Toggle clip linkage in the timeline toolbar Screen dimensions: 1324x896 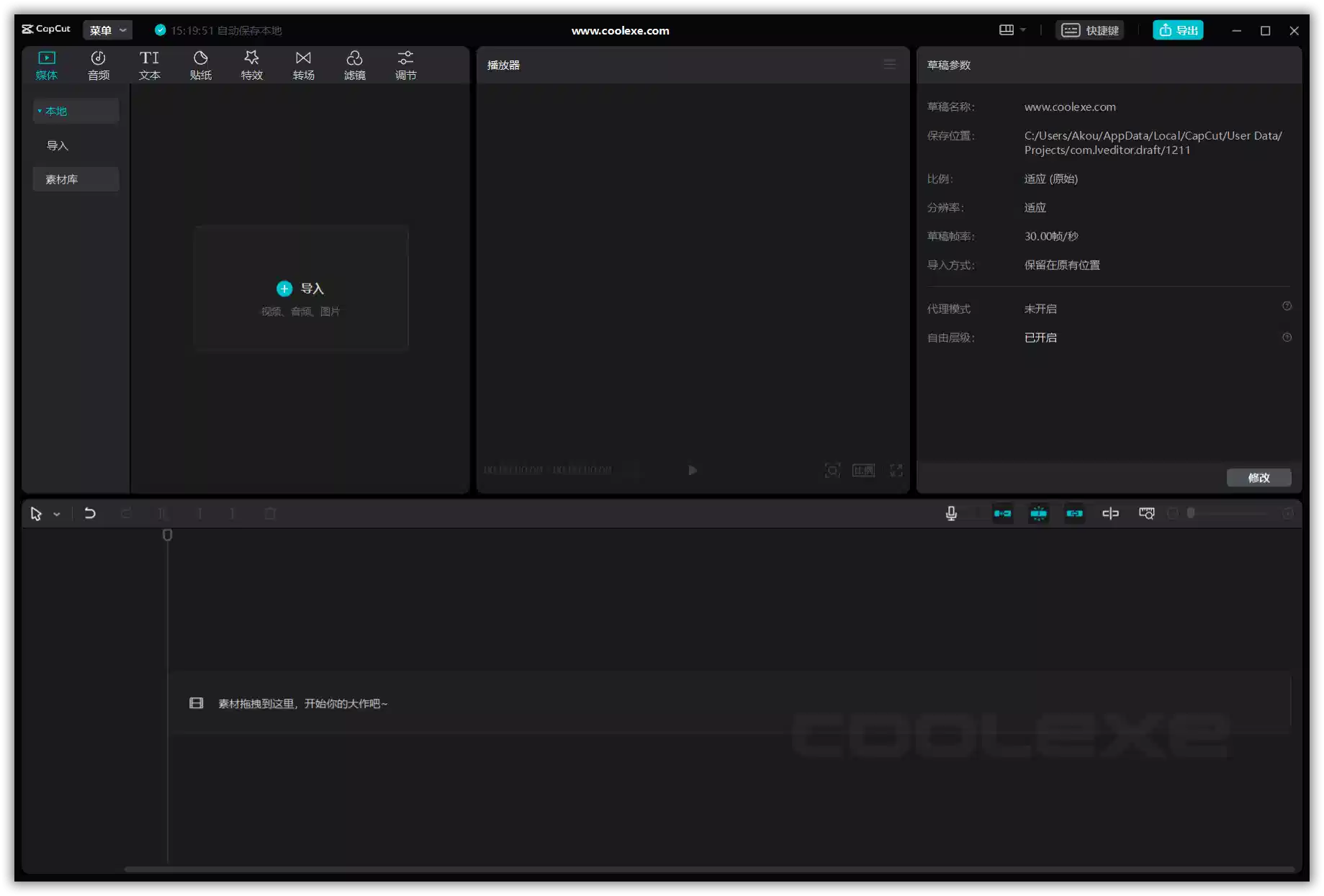pyautogui.click(x=1074, y=513)
